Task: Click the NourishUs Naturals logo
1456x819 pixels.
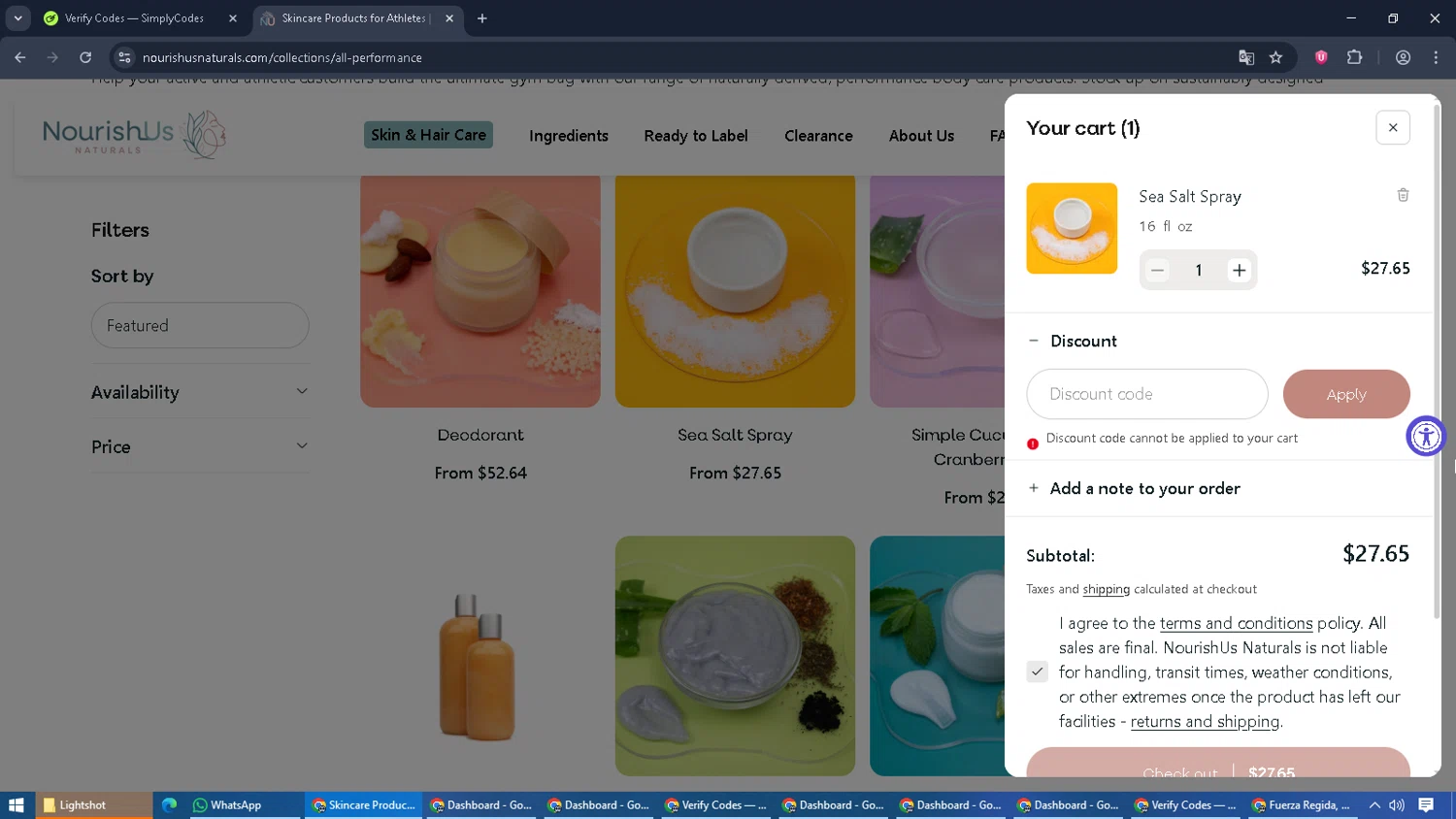Action: [134, 134]
